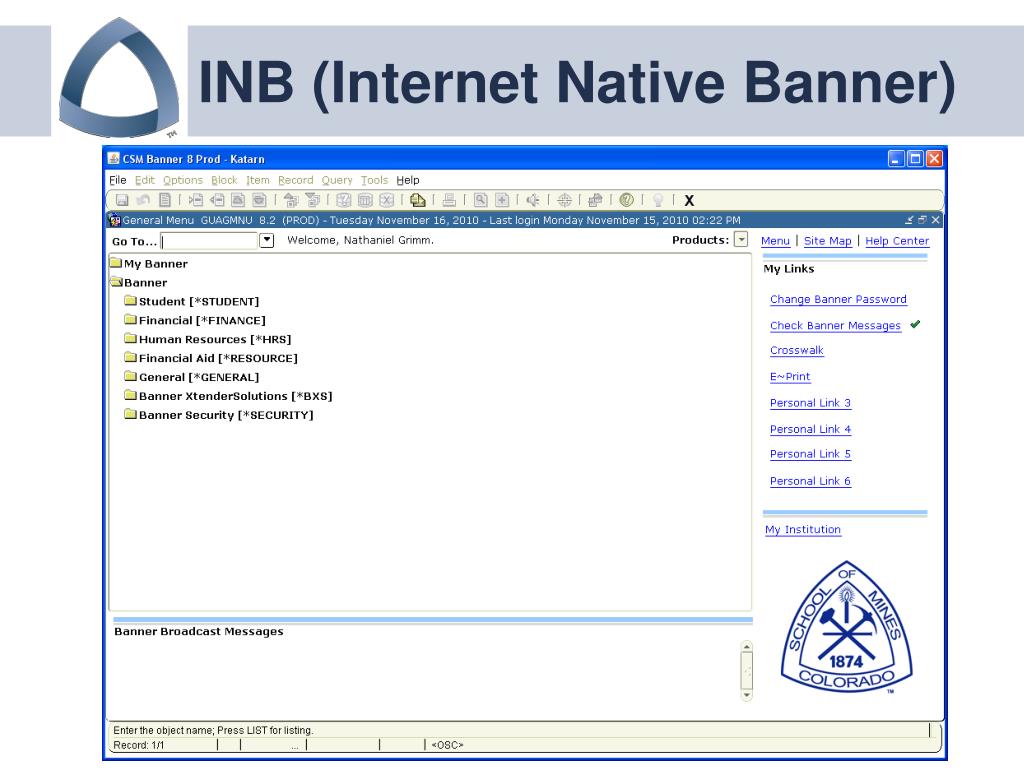Click the Execute Query icon
This screenshot has height=768, width=1024.
point(365,200)
